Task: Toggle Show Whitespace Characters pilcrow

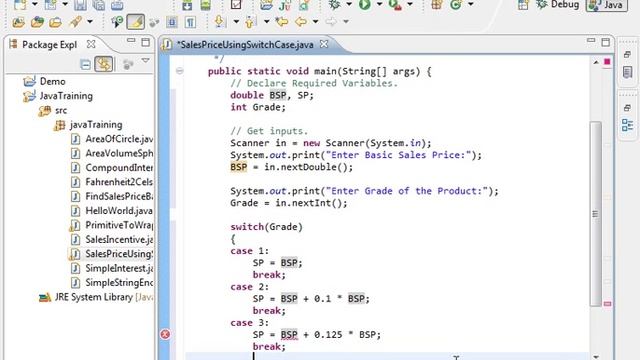Action: coord(190,22)
